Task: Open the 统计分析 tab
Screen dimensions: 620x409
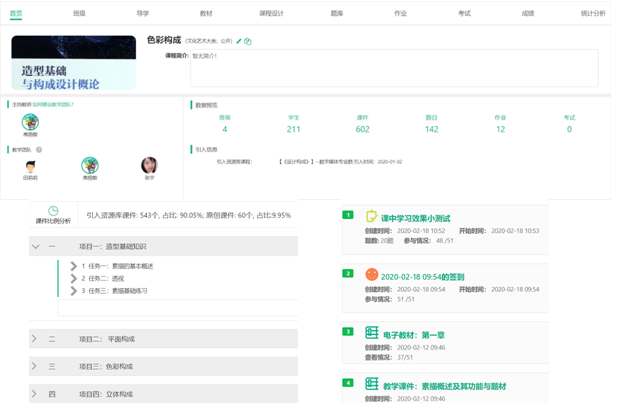Action: coord(593,14)
